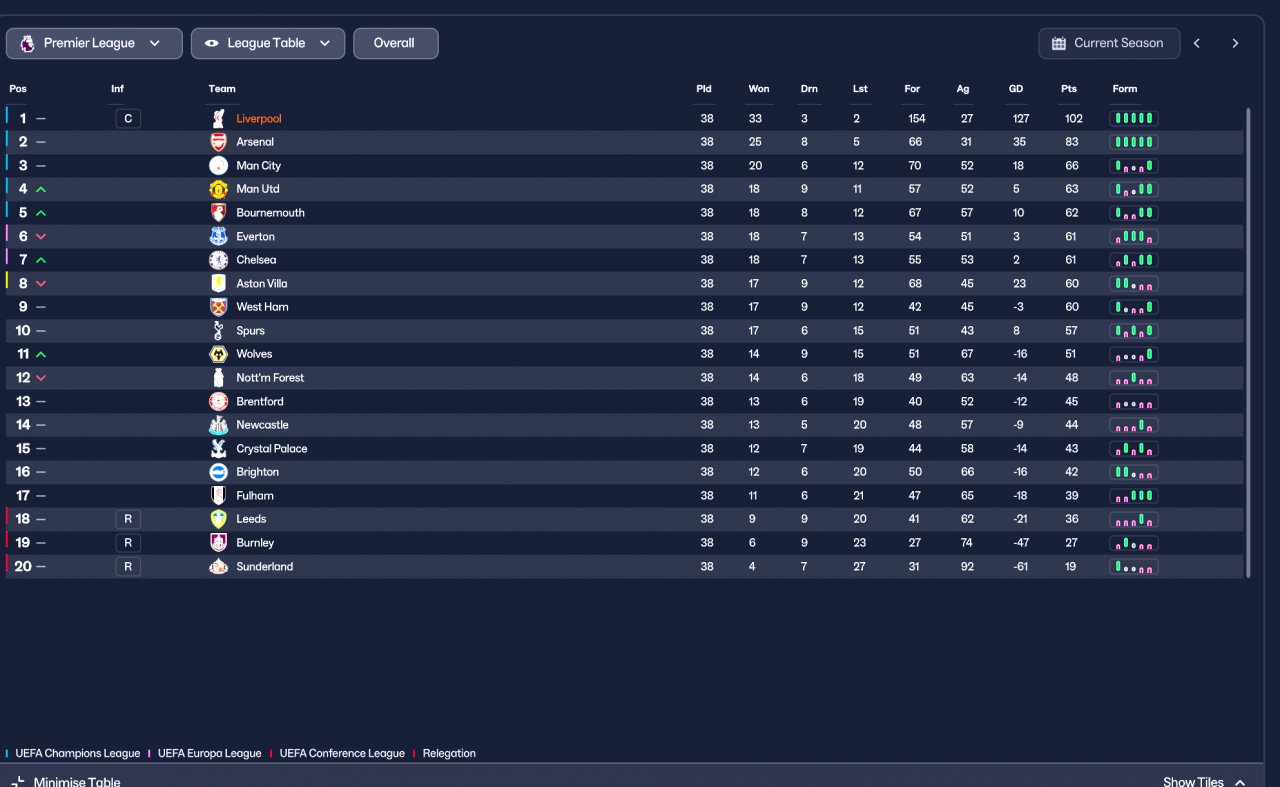
Task: Click the Chelsea club crest
Action: 218,260
